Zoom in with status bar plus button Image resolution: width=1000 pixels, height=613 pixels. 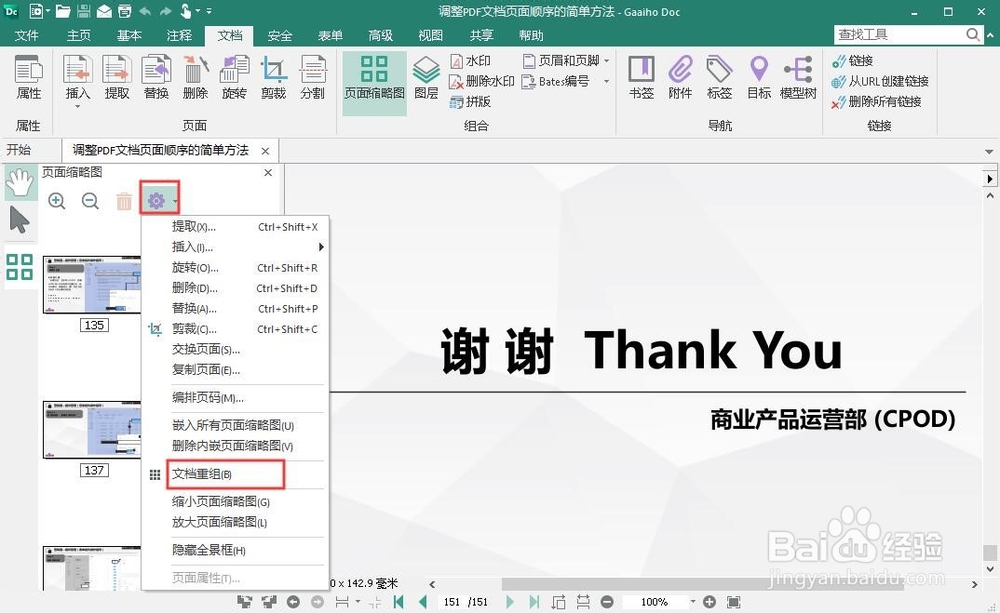pos(709,602)
